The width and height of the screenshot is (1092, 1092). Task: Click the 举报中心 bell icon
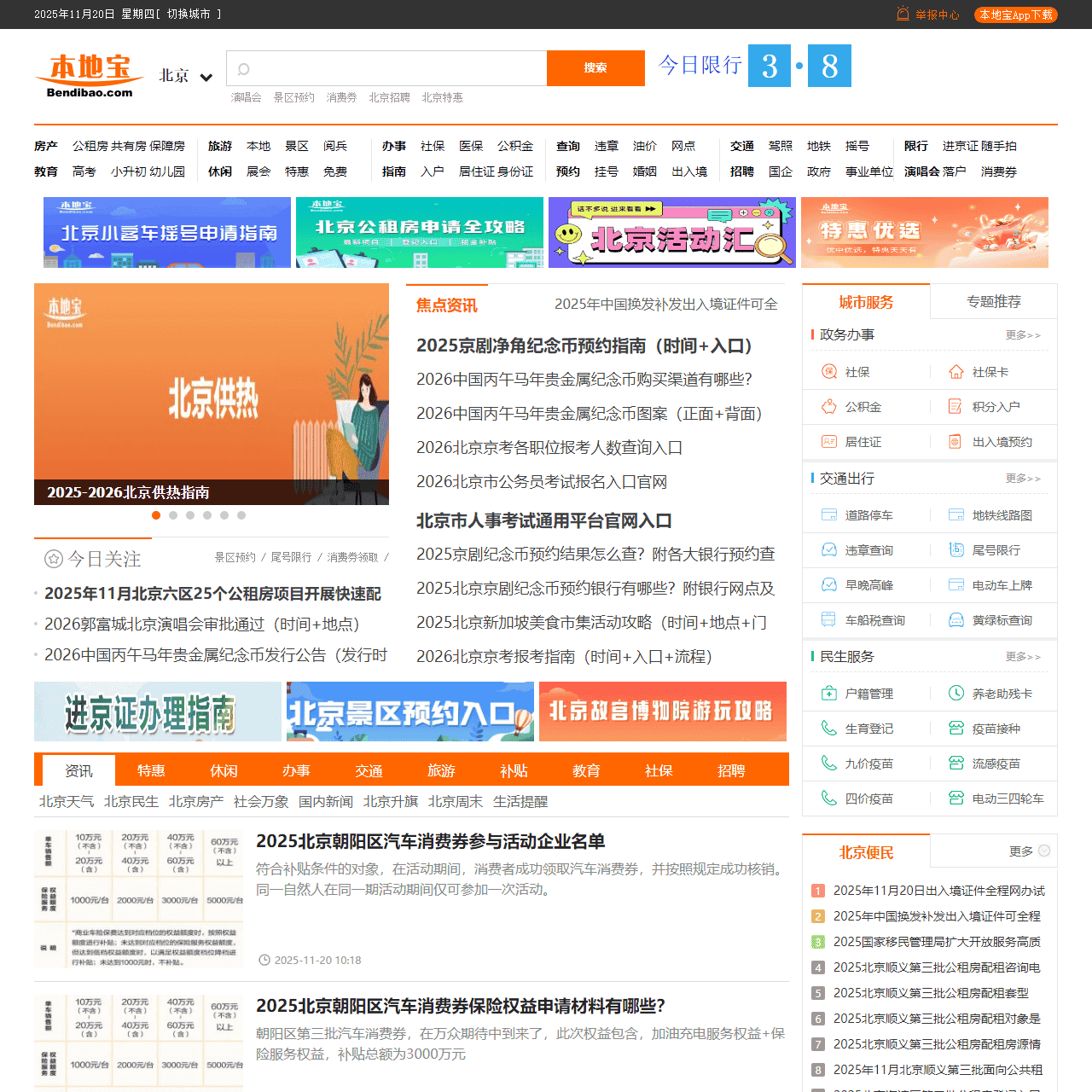[x=902, y=15]
